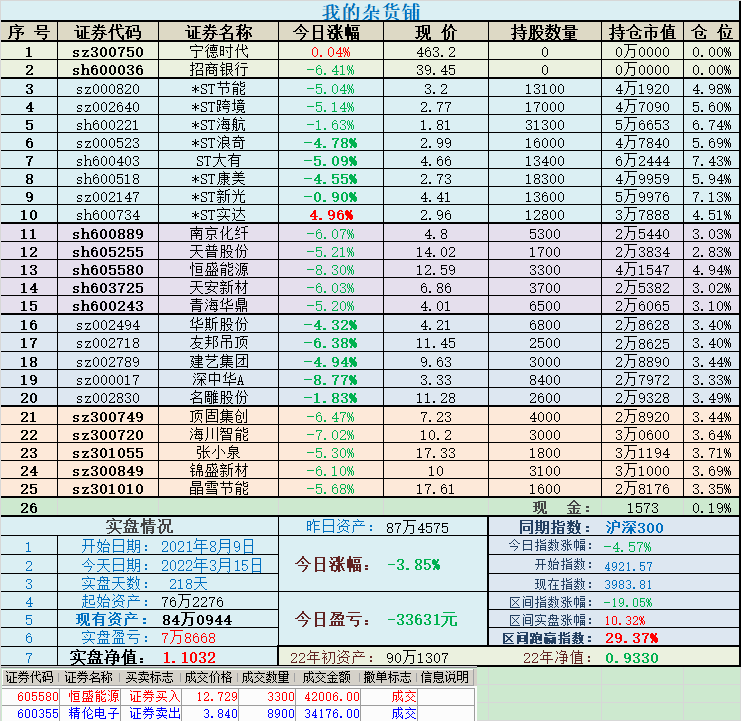Click the profit value 7万8668
Image resolution: width=741 pixels, height=721 pixels.
[x=188, y=638]
